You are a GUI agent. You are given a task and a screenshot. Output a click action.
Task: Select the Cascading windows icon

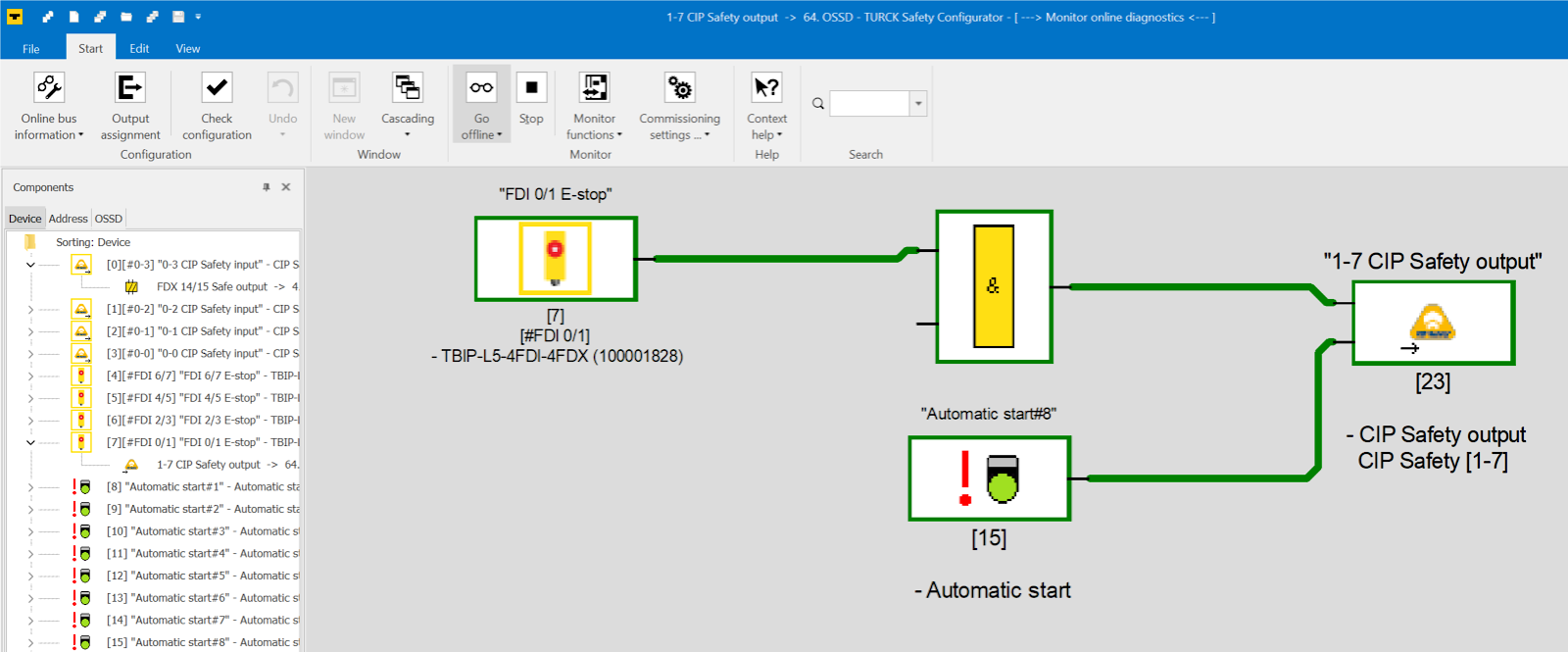point(408,87)
